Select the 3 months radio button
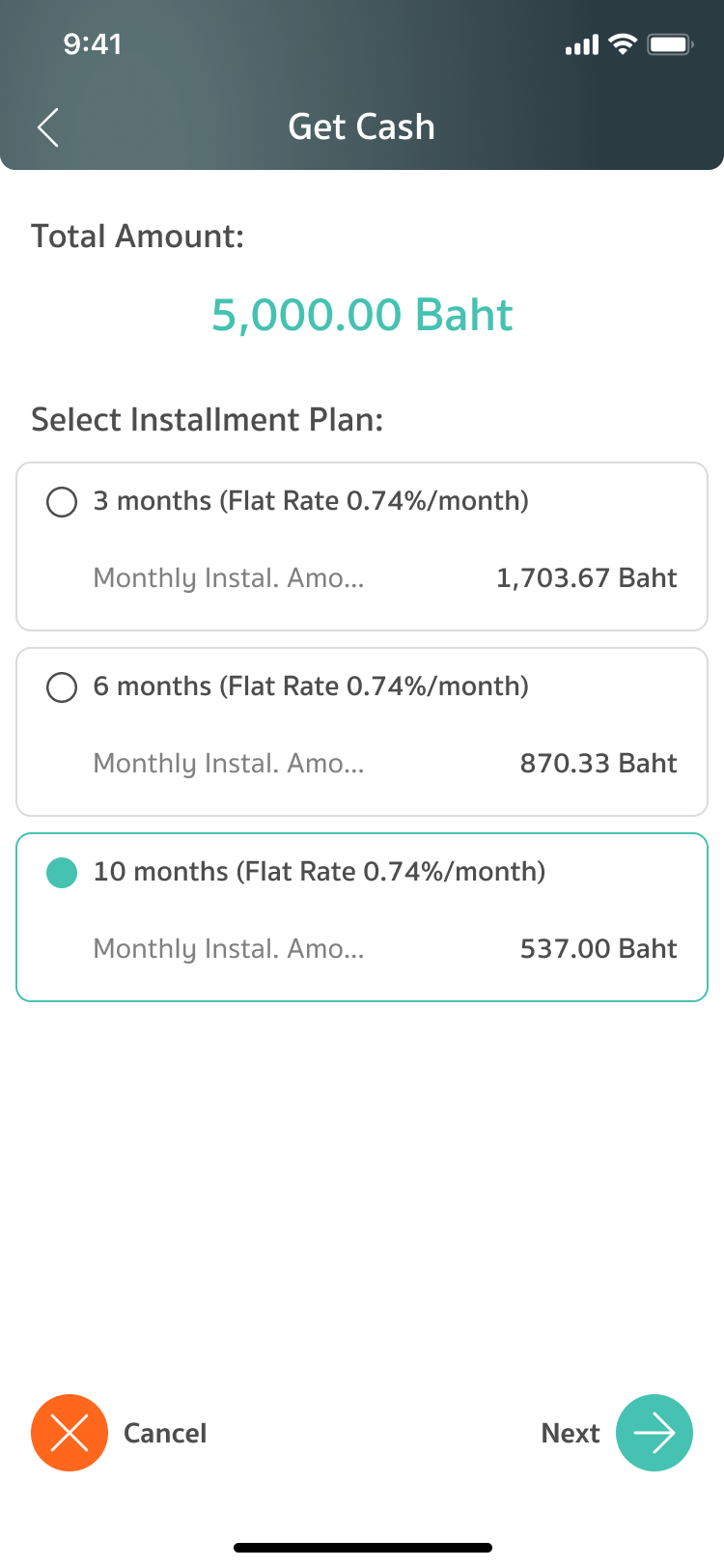Viewport: 724px width, 1568px height. (62, 502)
